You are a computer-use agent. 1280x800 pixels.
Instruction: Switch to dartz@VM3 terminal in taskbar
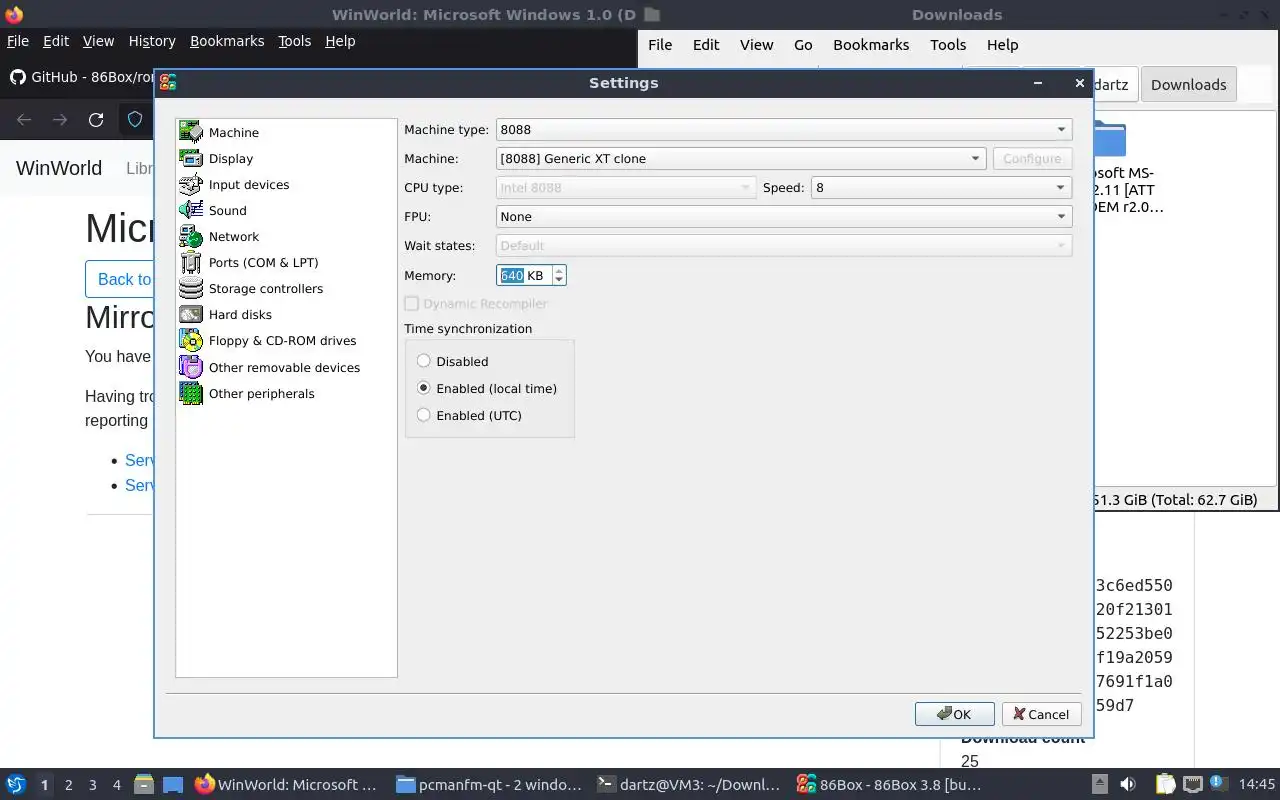click(x=687, y=785)
